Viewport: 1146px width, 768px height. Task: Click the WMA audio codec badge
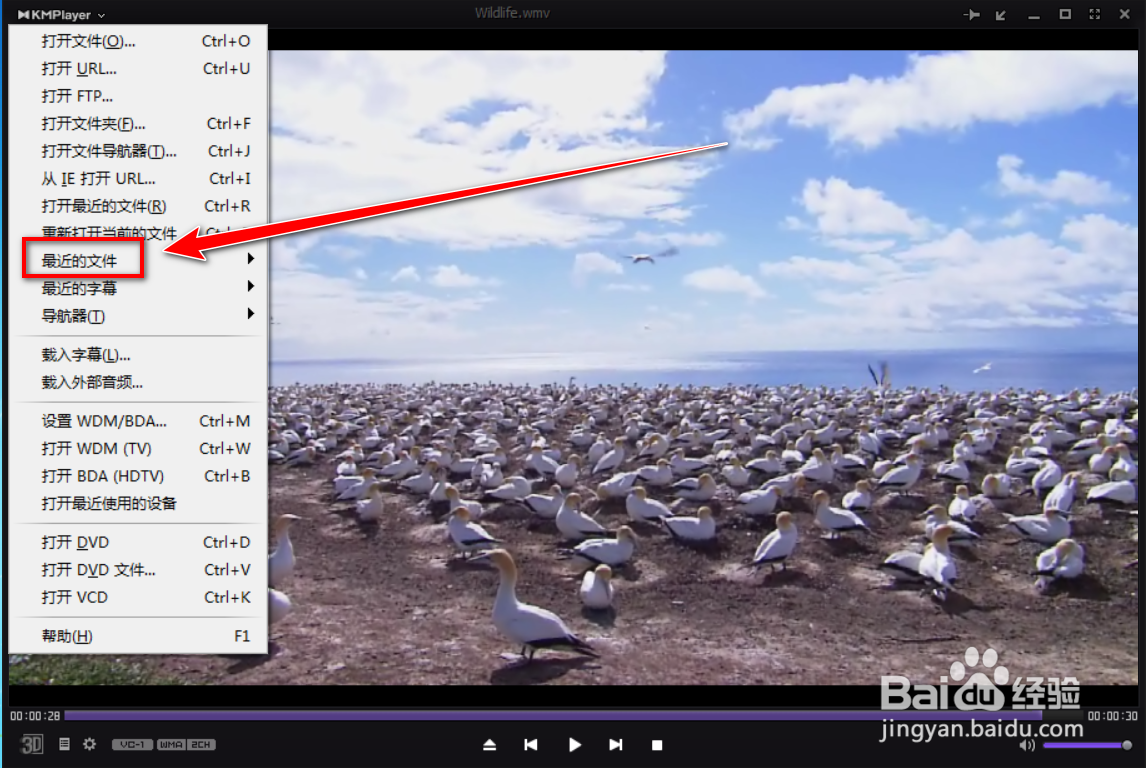pyautogui.click(x=170, y=745)
